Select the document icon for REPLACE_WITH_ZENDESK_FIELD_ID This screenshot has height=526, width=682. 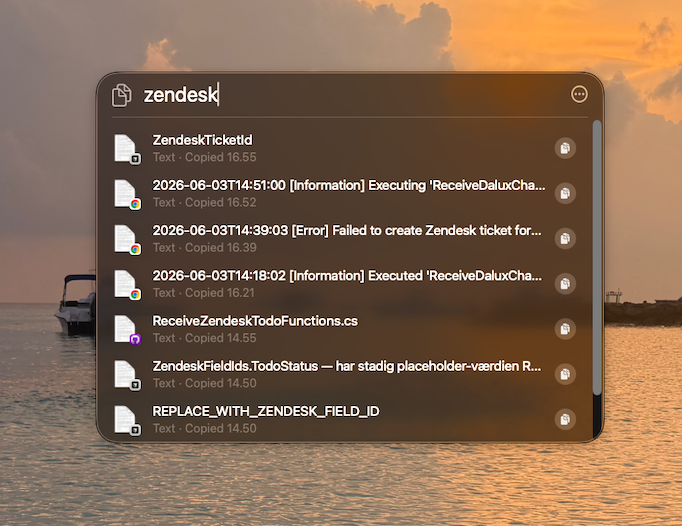click(127, 420)
